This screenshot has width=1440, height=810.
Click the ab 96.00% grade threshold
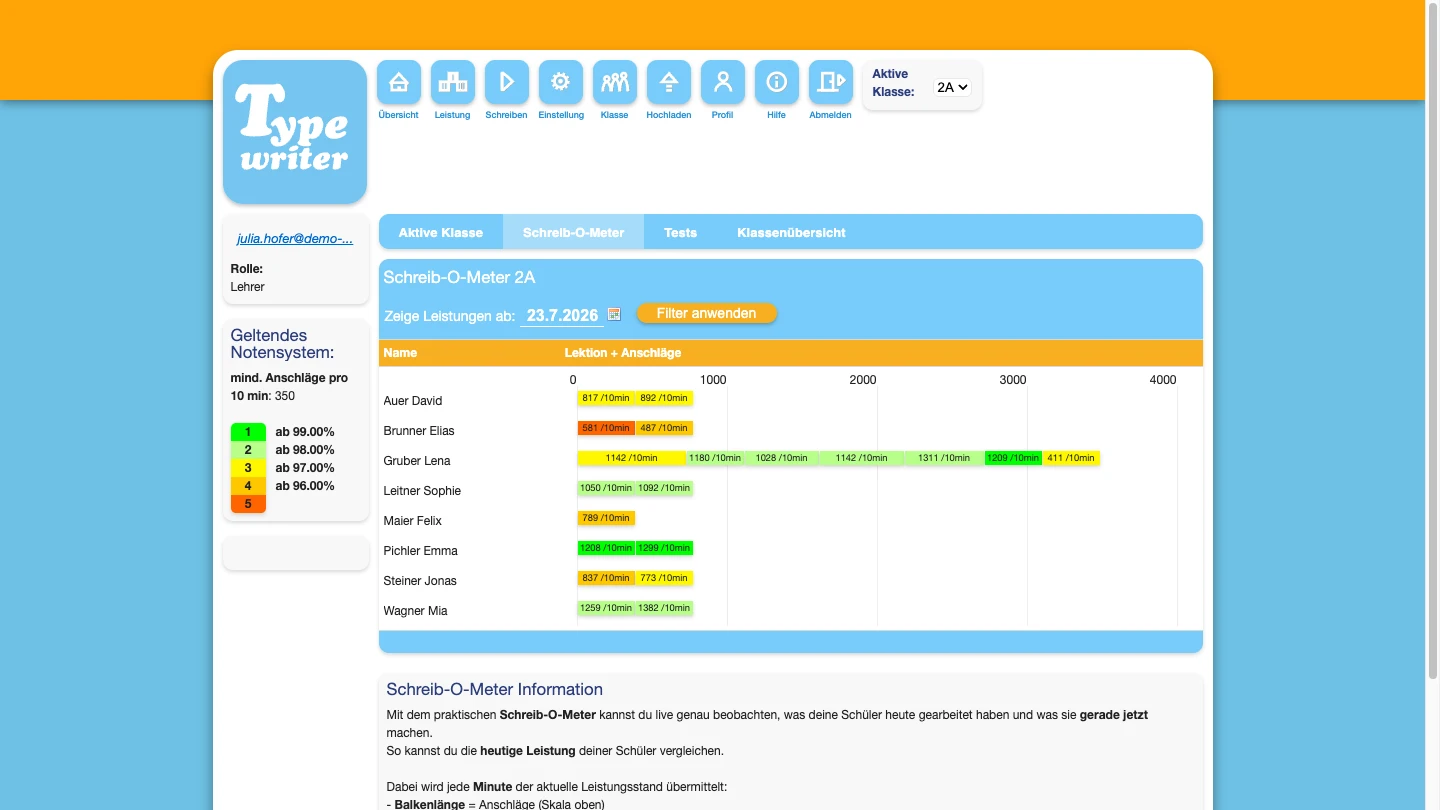(305, 486)
